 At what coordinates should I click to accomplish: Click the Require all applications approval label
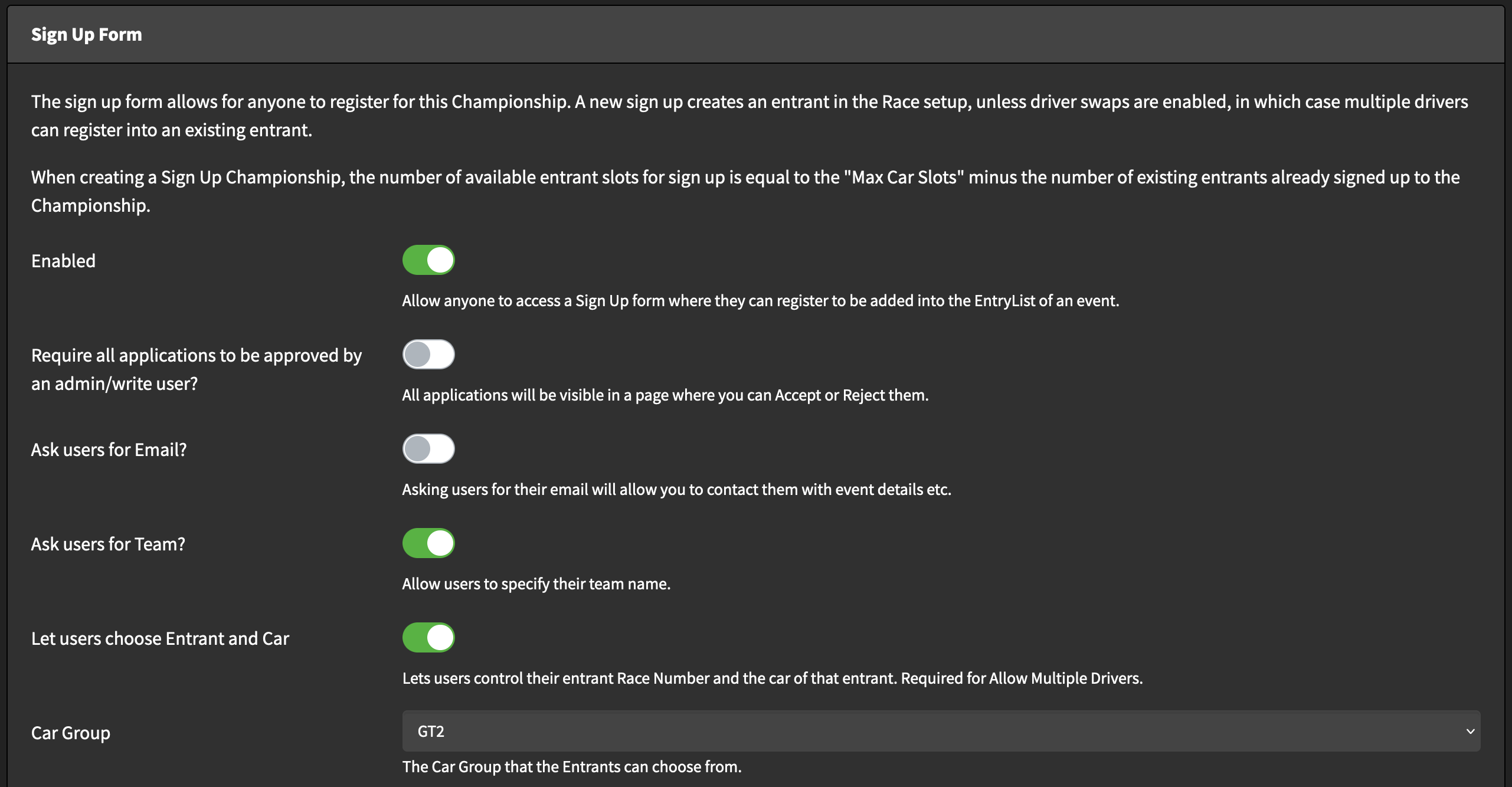click(196, 369)
